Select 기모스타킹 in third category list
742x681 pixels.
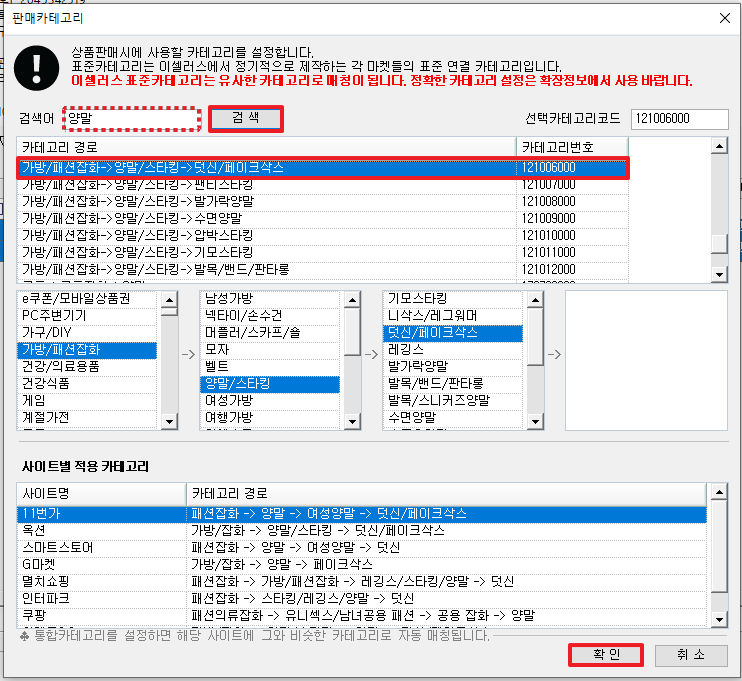click(x=453, y=299)
